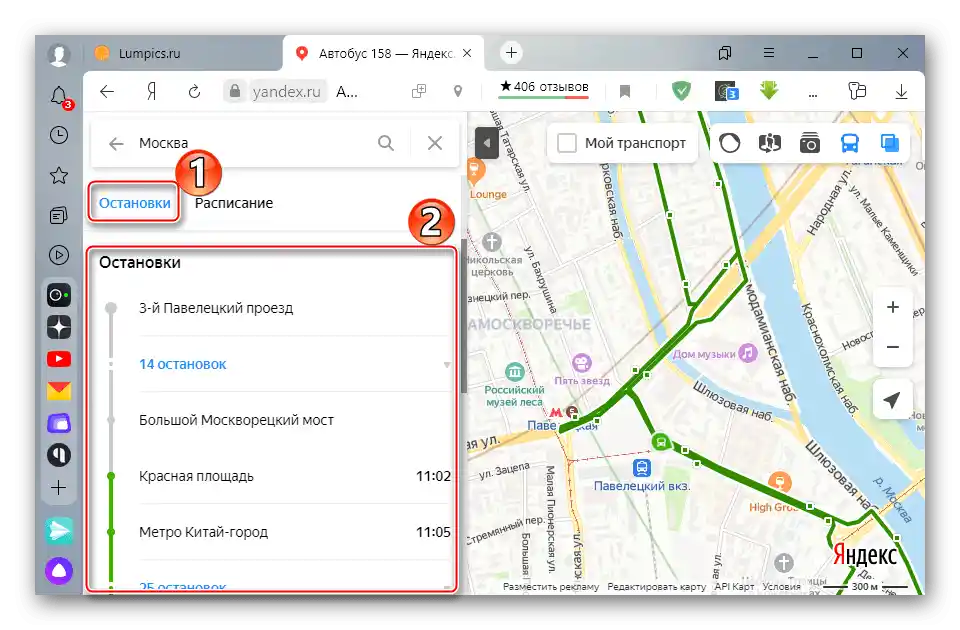
Task: Go back with browser back arrow
Action: tap(107, 92)
